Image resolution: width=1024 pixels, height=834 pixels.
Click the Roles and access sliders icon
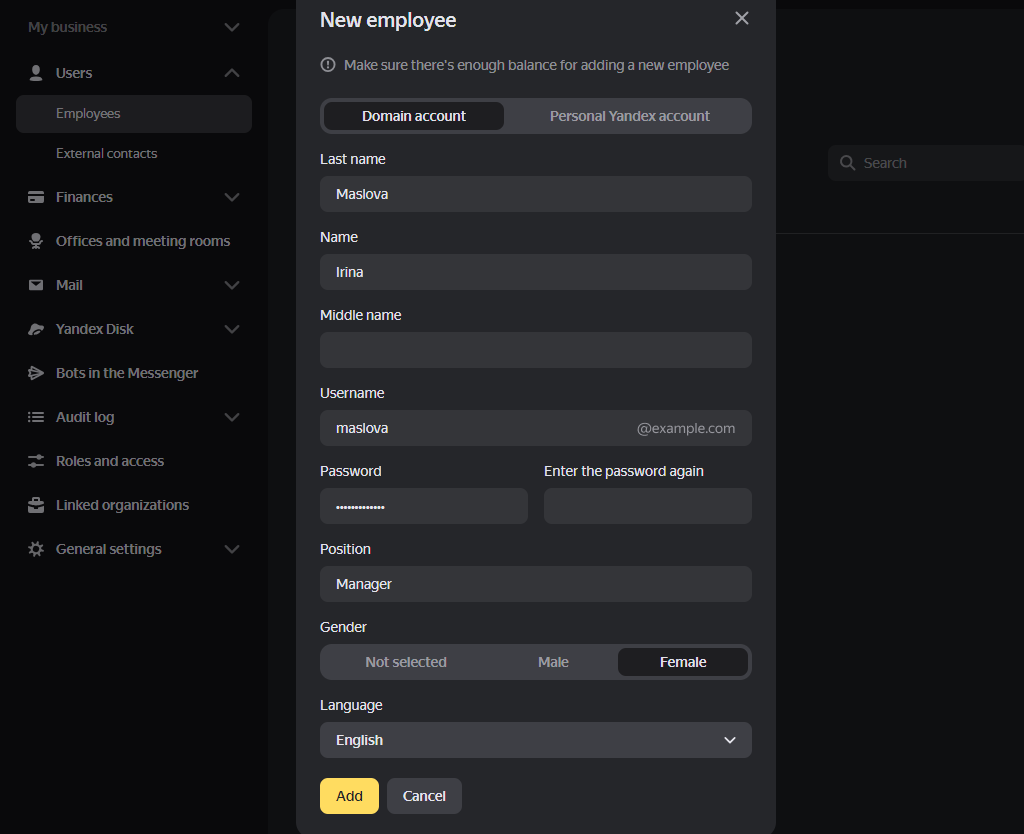[x=36, y=461]
